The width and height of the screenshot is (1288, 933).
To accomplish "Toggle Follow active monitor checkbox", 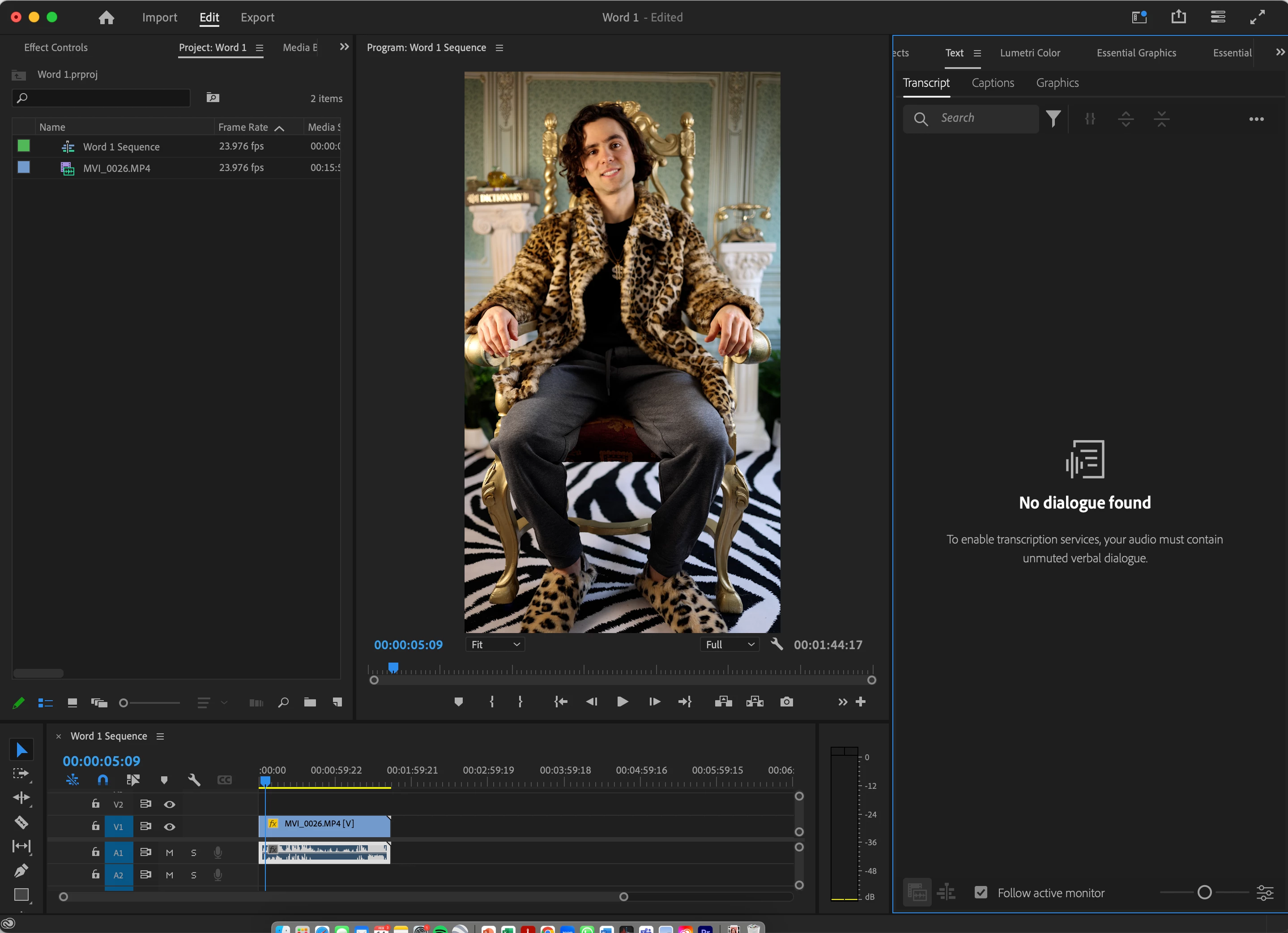I will click(x=981, y=892).
